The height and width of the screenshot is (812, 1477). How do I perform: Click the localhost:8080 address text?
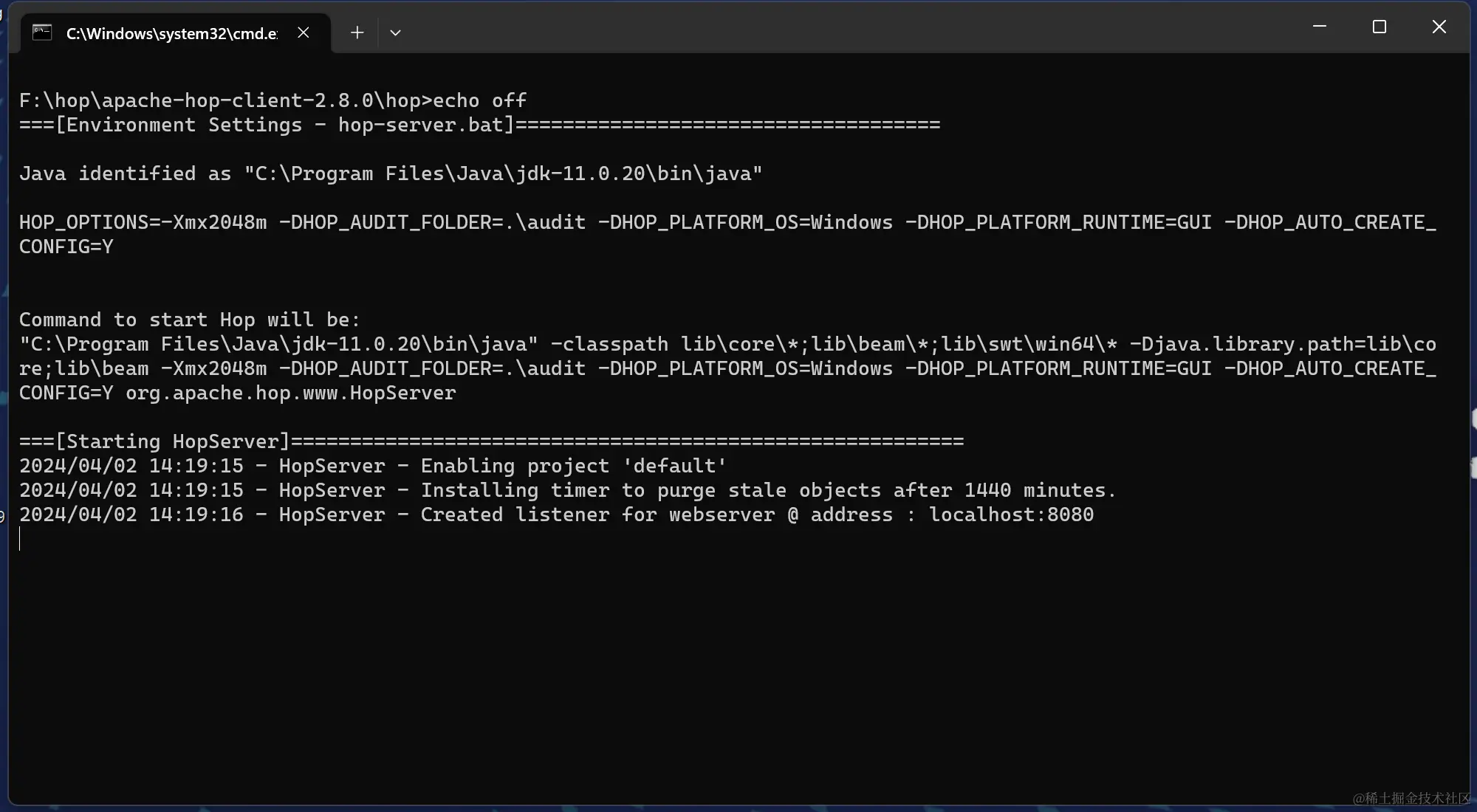(x=1010, y=515)
